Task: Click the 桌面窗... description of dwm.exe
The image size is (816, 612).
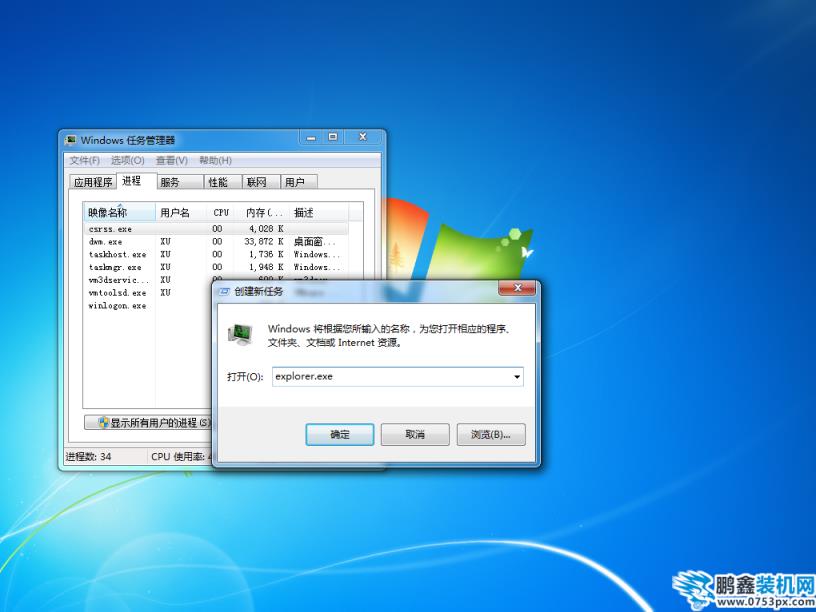Action: (315, 241)
